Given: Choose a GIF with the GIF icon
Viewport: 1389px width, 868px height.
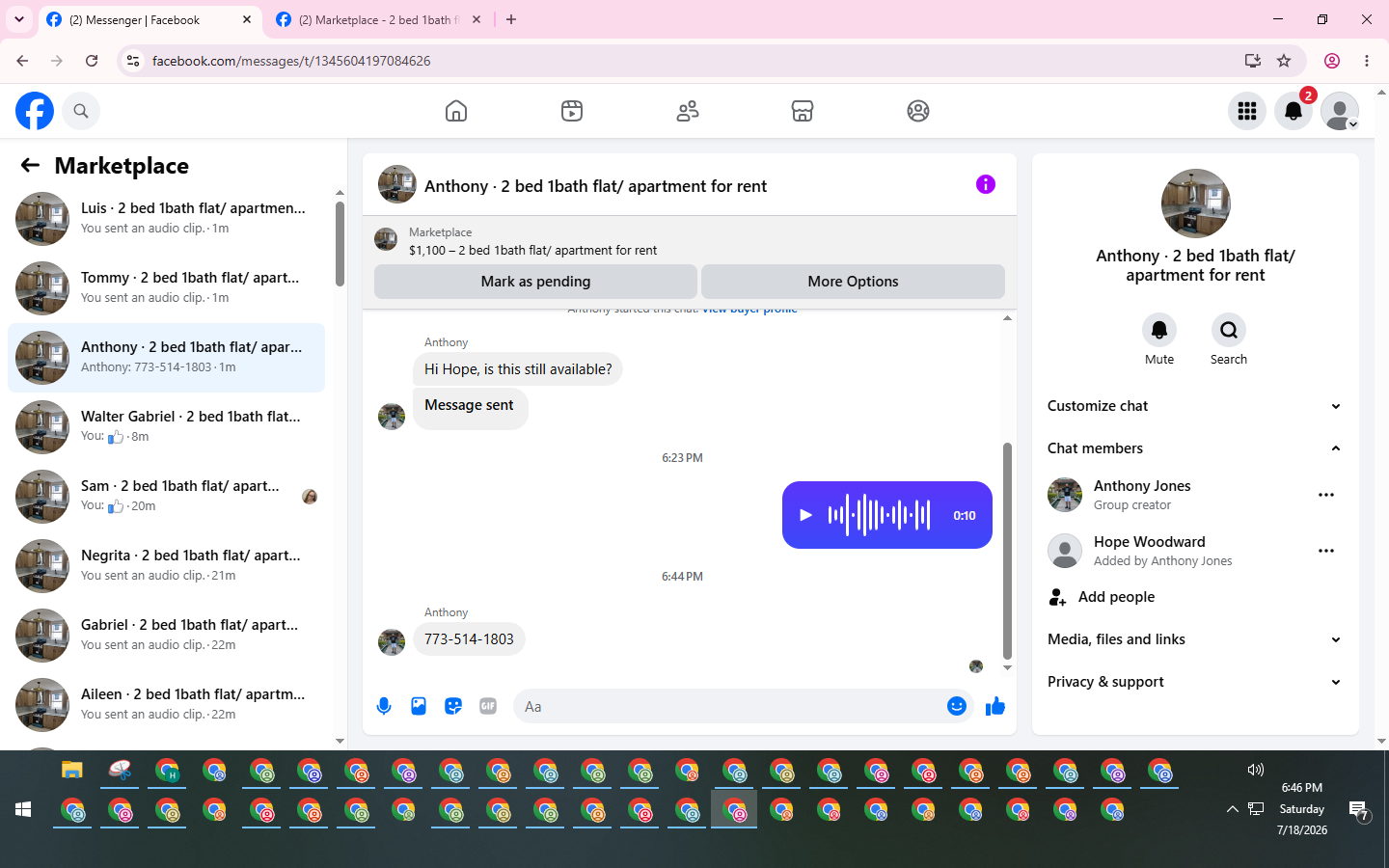Looking at the screenshot, I should coord(488,706).
